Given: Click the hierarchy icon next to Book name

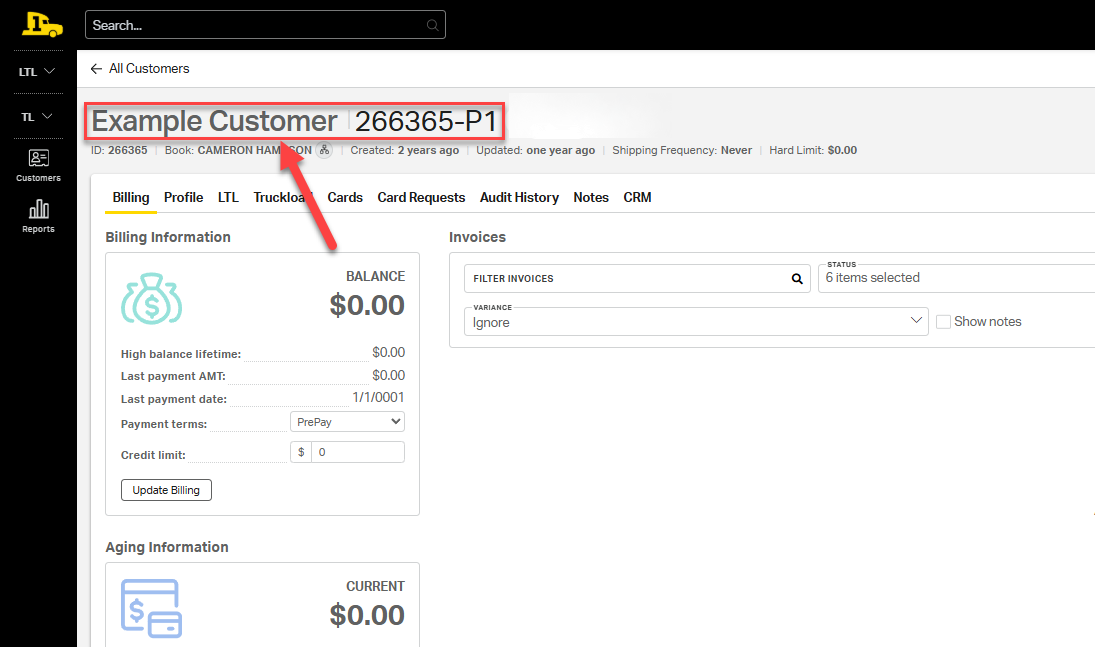Looking at the screenshot, I should (x=324, y=150).
